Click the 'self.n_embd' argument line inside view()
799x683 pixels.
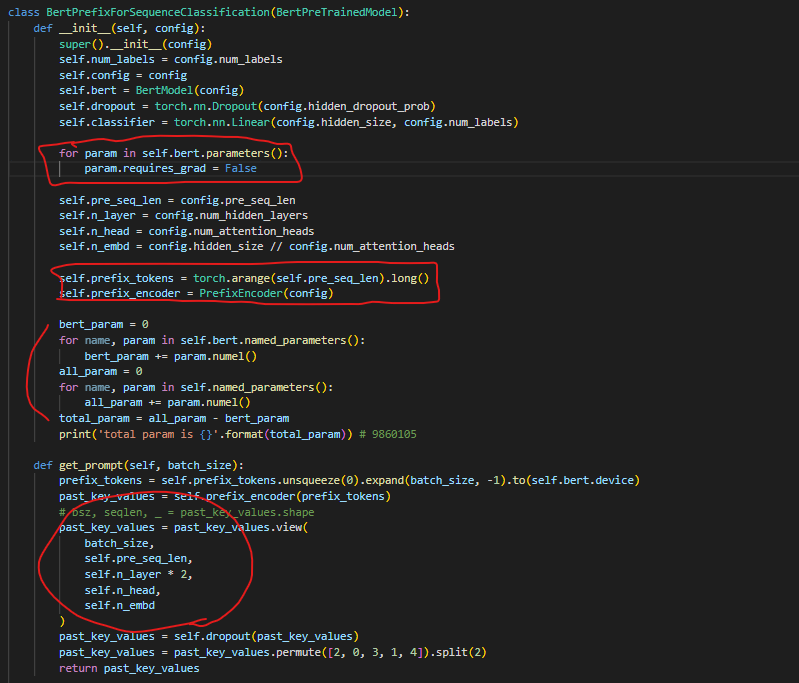pos(120,605)
